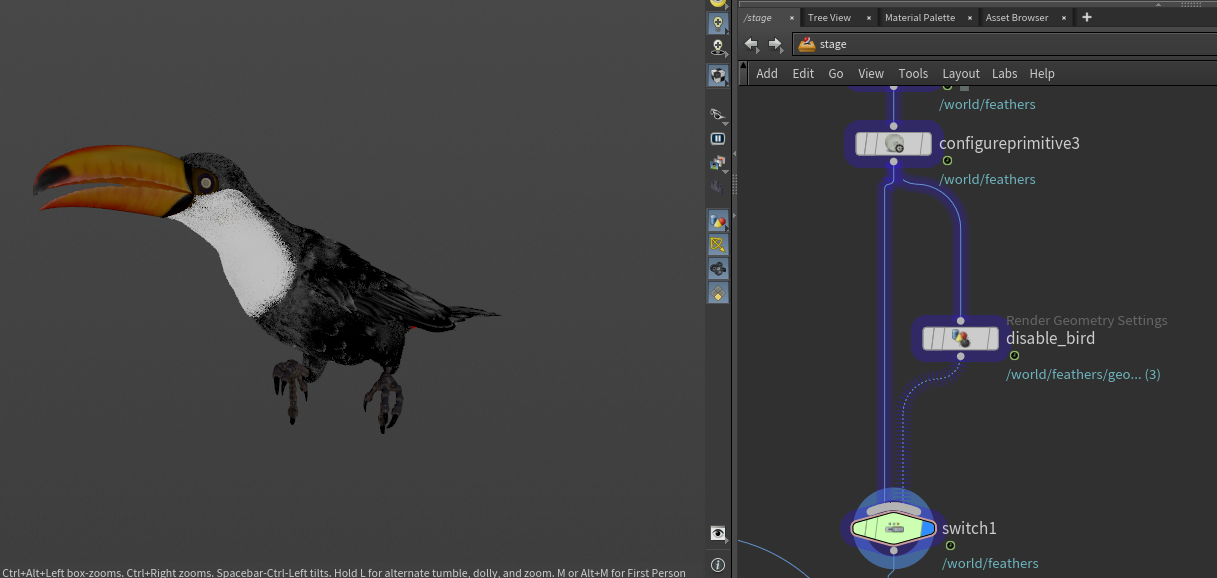Click the materials display icon in sidebar
Image resolution: width=1217 pixels, height=578 pixels.
(x=717, y=220)
